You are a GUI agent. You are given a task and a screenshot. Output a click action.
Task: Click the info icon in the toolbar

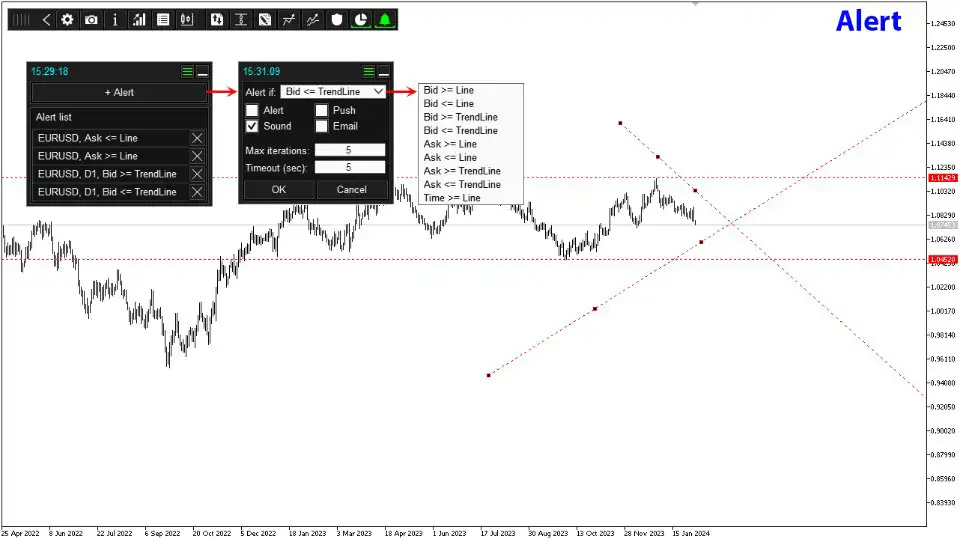click(115, 19)
